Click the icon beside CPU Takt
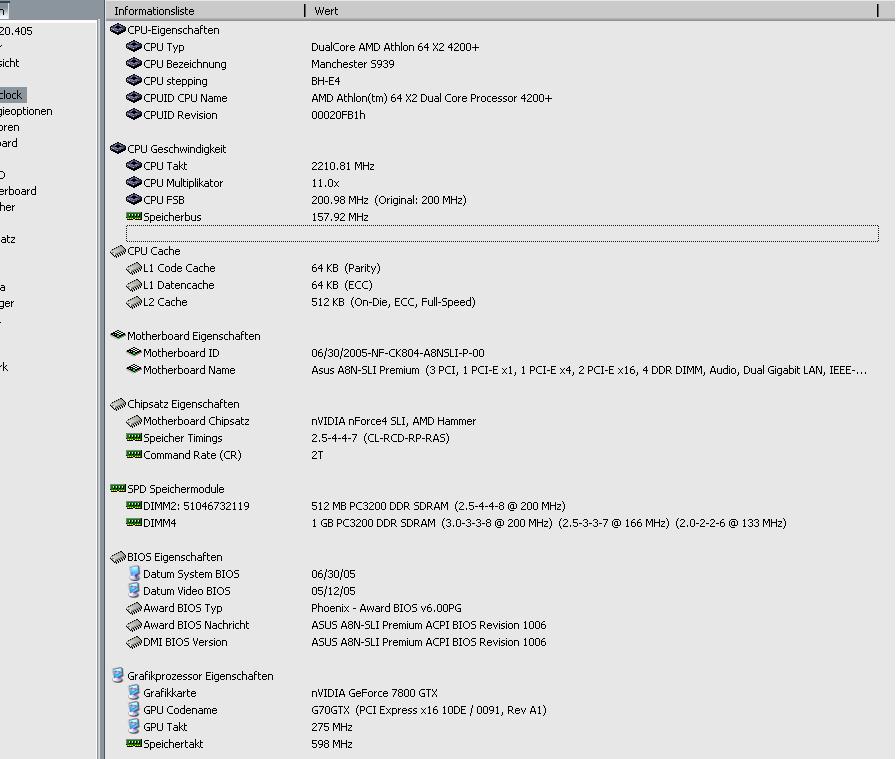Viewport: 896px width, 759px height. point(134,166)
